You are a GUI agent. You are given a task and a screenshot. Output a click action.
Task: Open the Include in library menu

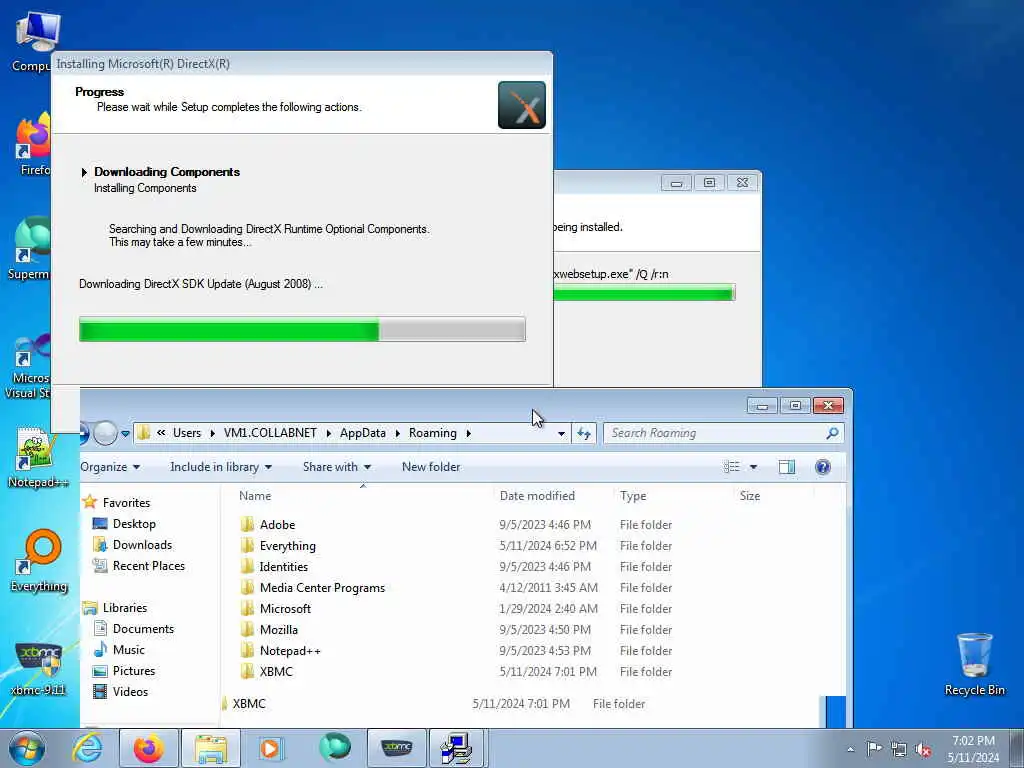pos(221,467)
